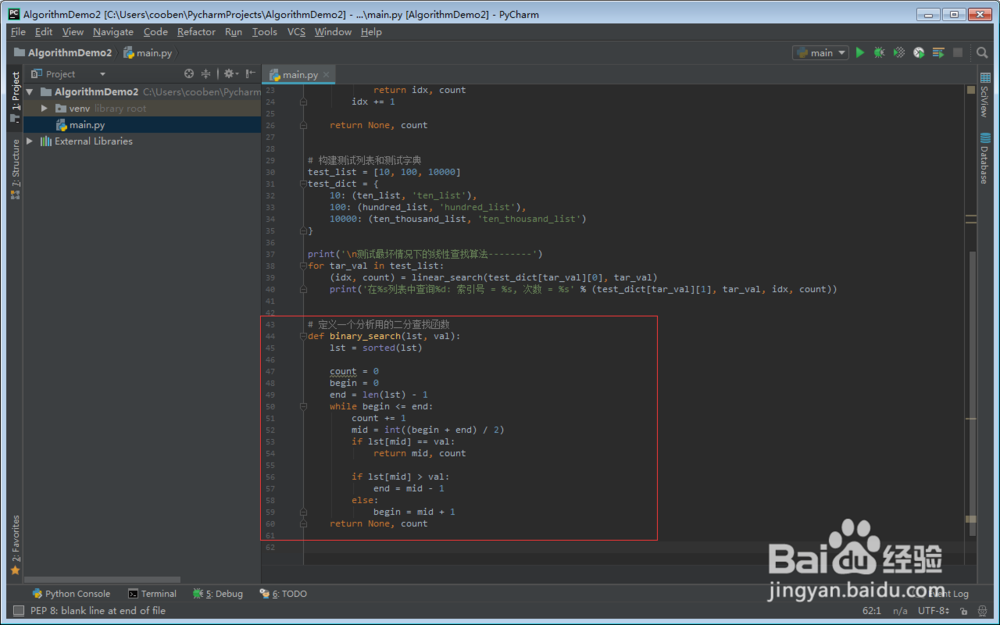
Task: Click read-only lock icon in status bar
Action: click(964, 611)
